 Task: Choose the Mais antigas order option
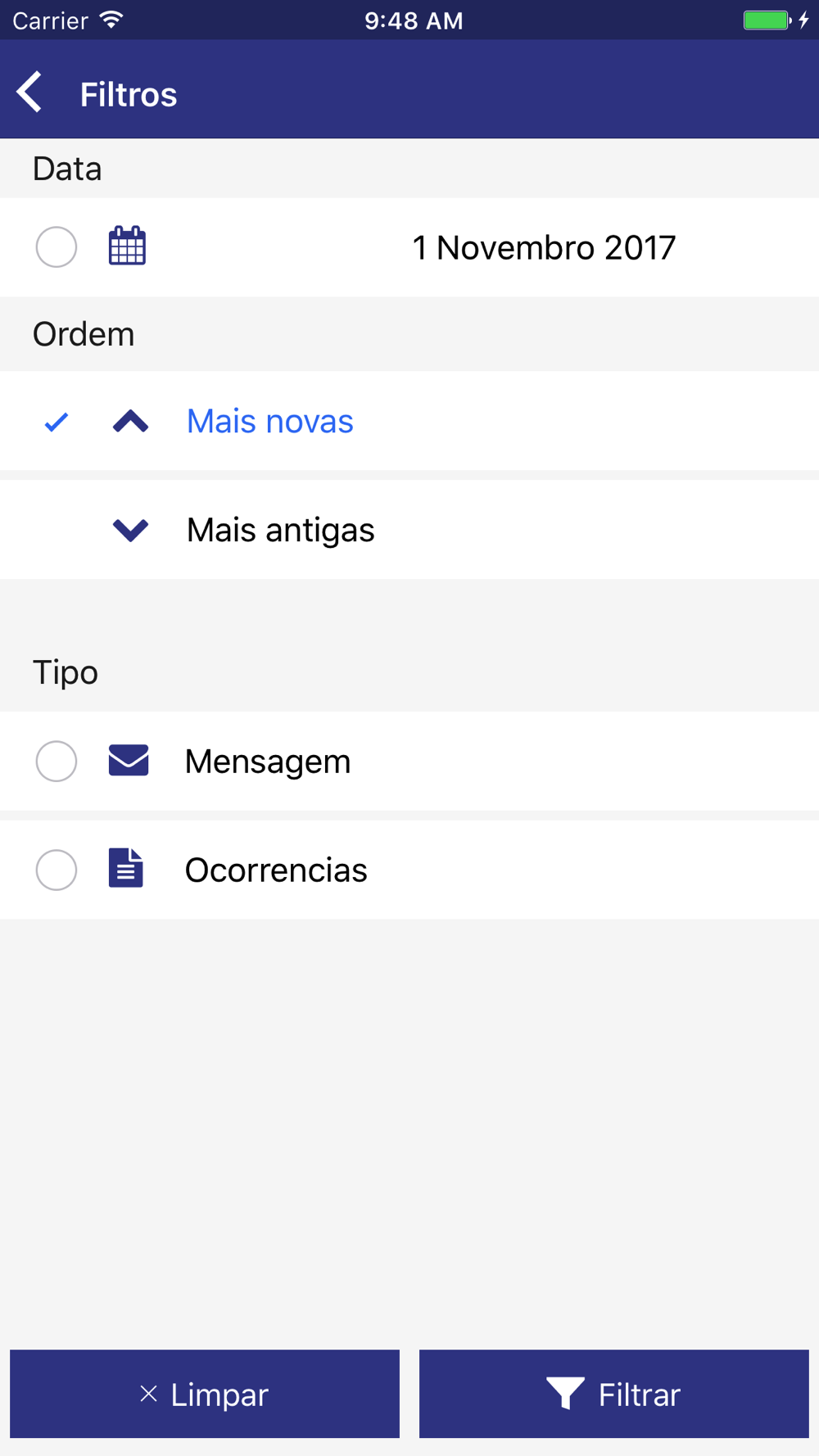coord(280,530)
